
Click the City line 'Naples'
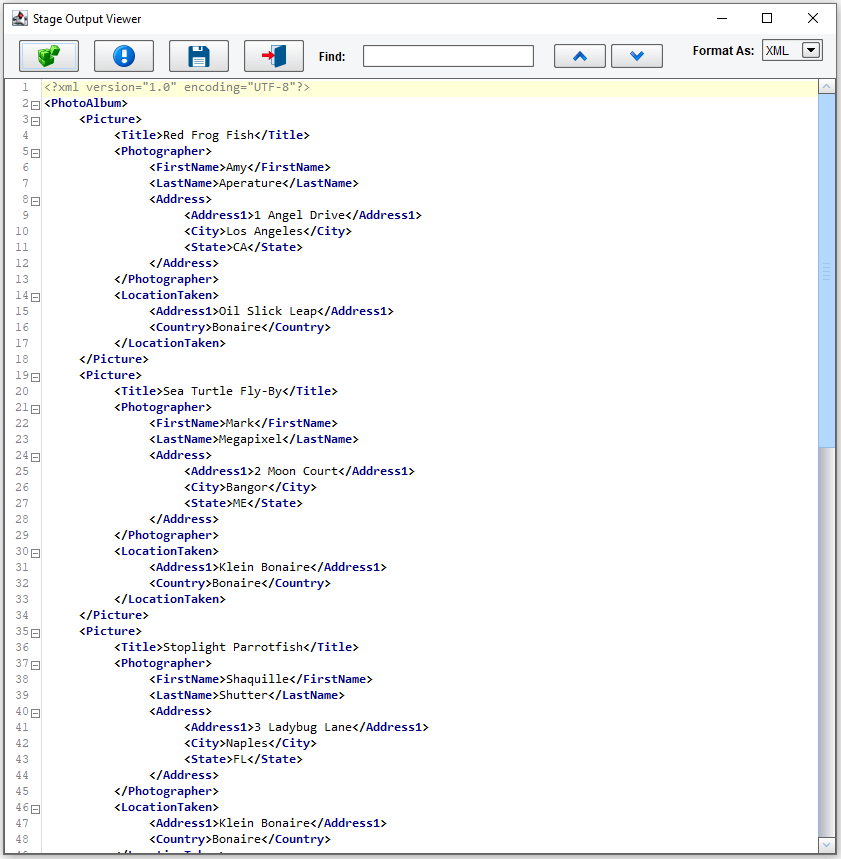pos(250,743)
